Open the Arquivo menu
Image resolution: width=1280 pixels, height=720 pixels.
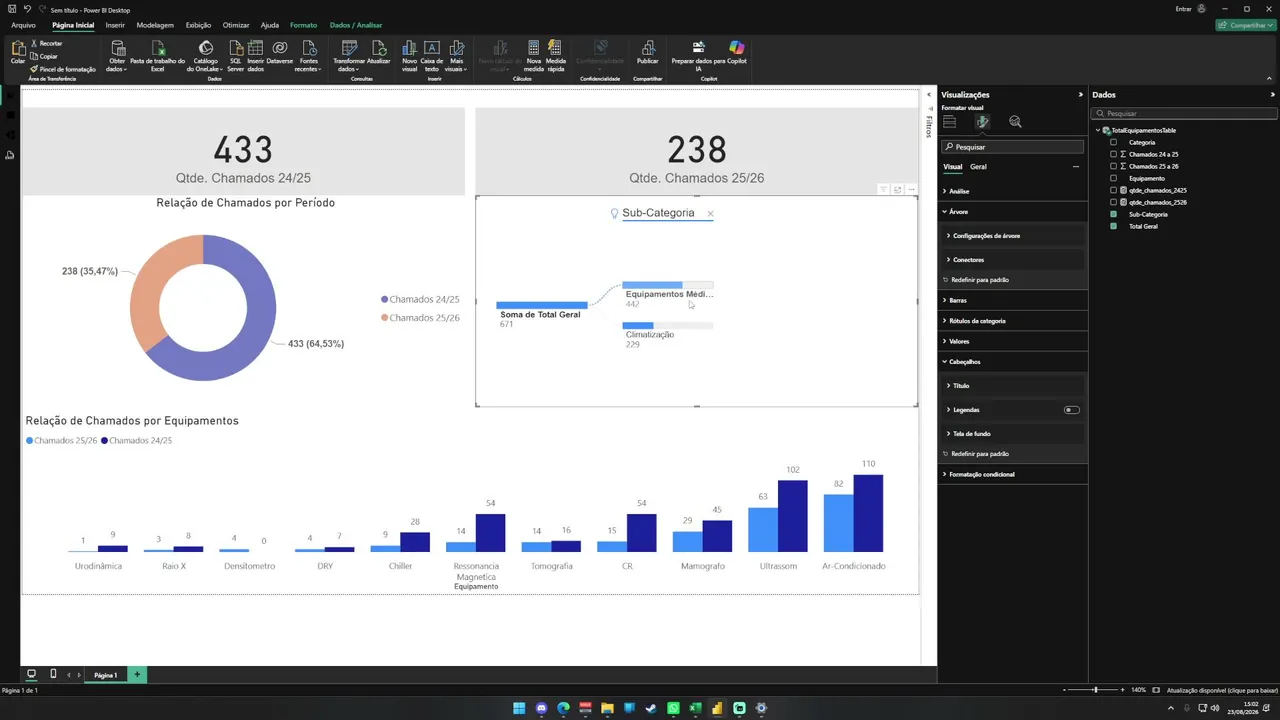click(x=23, y=25)
